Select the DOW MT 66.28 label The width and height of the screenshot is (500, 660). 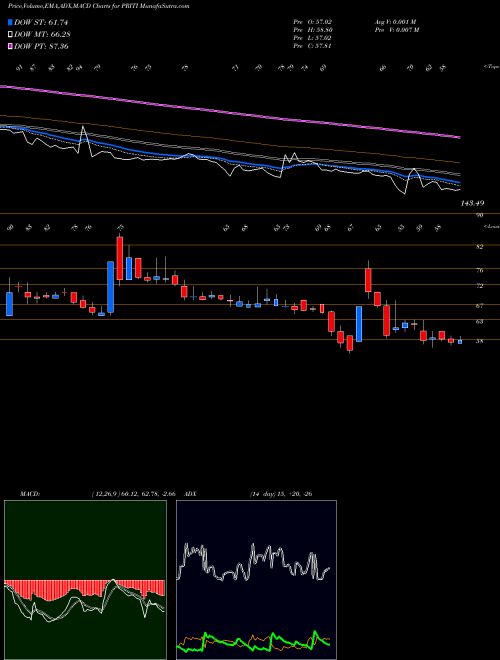click(x=42, y=35)
